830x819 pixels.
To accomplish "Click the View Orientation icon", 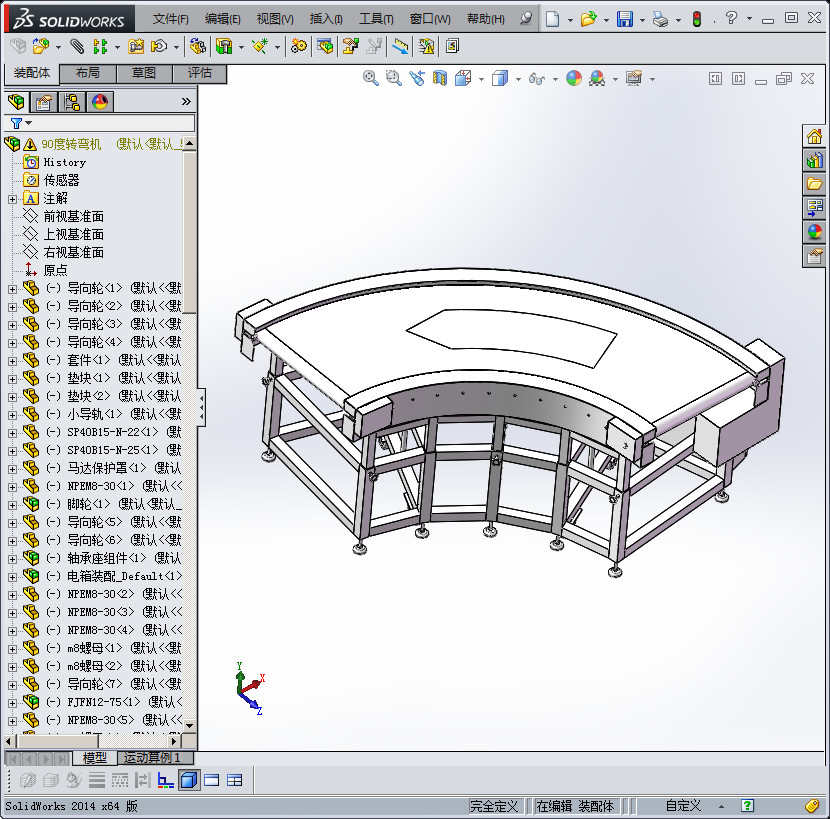I will click(x=463, y=79).
